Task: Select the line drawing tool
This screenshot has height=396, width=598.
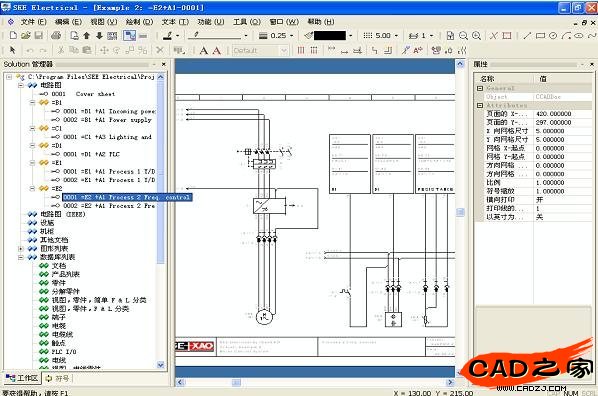Action: pos(527,35)
